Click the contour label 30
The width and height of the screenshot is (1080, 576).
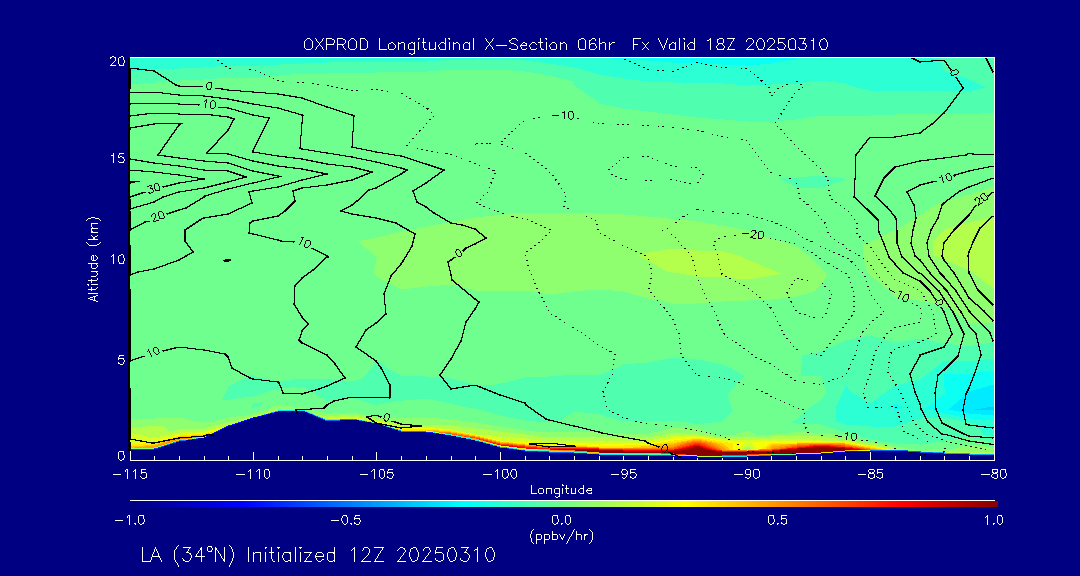(x=153, y=187)
